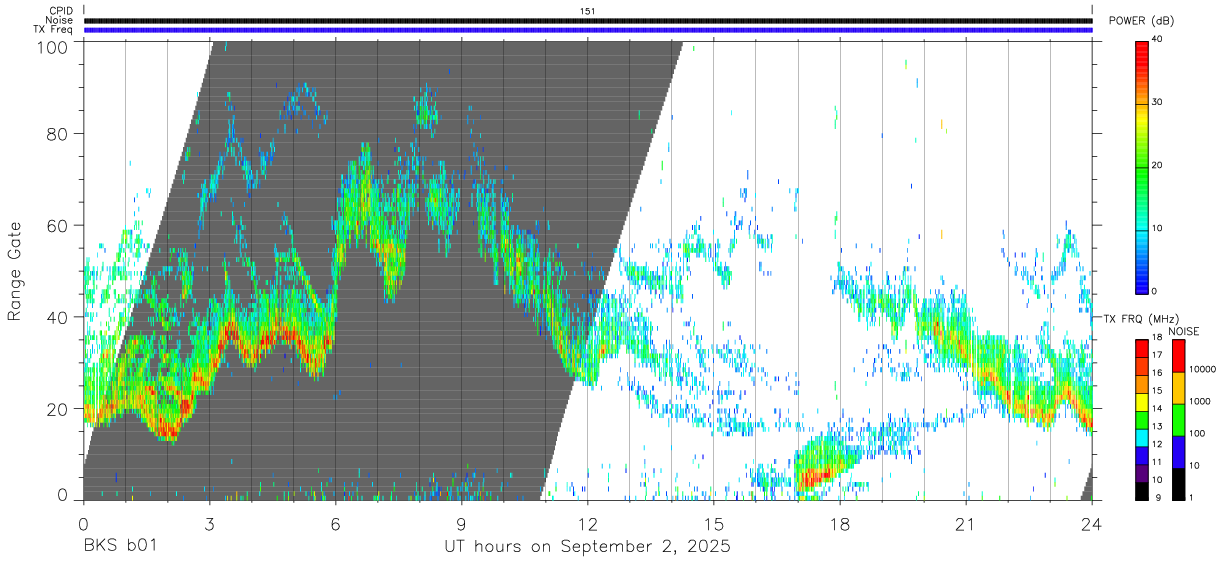Click the Range Gate axis title
The height and width of the screenshot is (567, 1228).
point(15,271)
